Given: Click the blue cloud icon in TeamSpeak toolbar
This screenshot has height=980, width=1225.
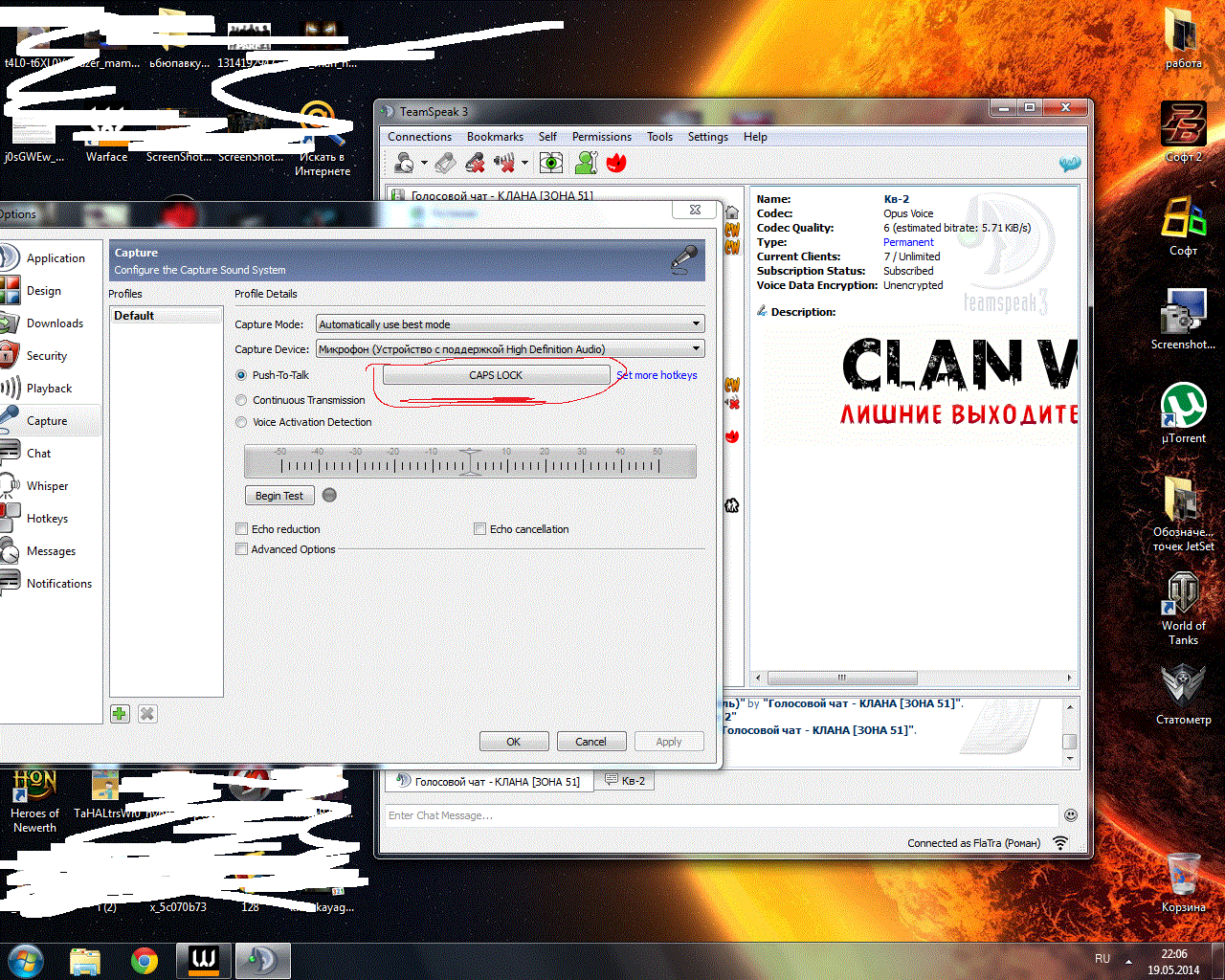Looking at the screenshot, I should tap(1070, 164).
